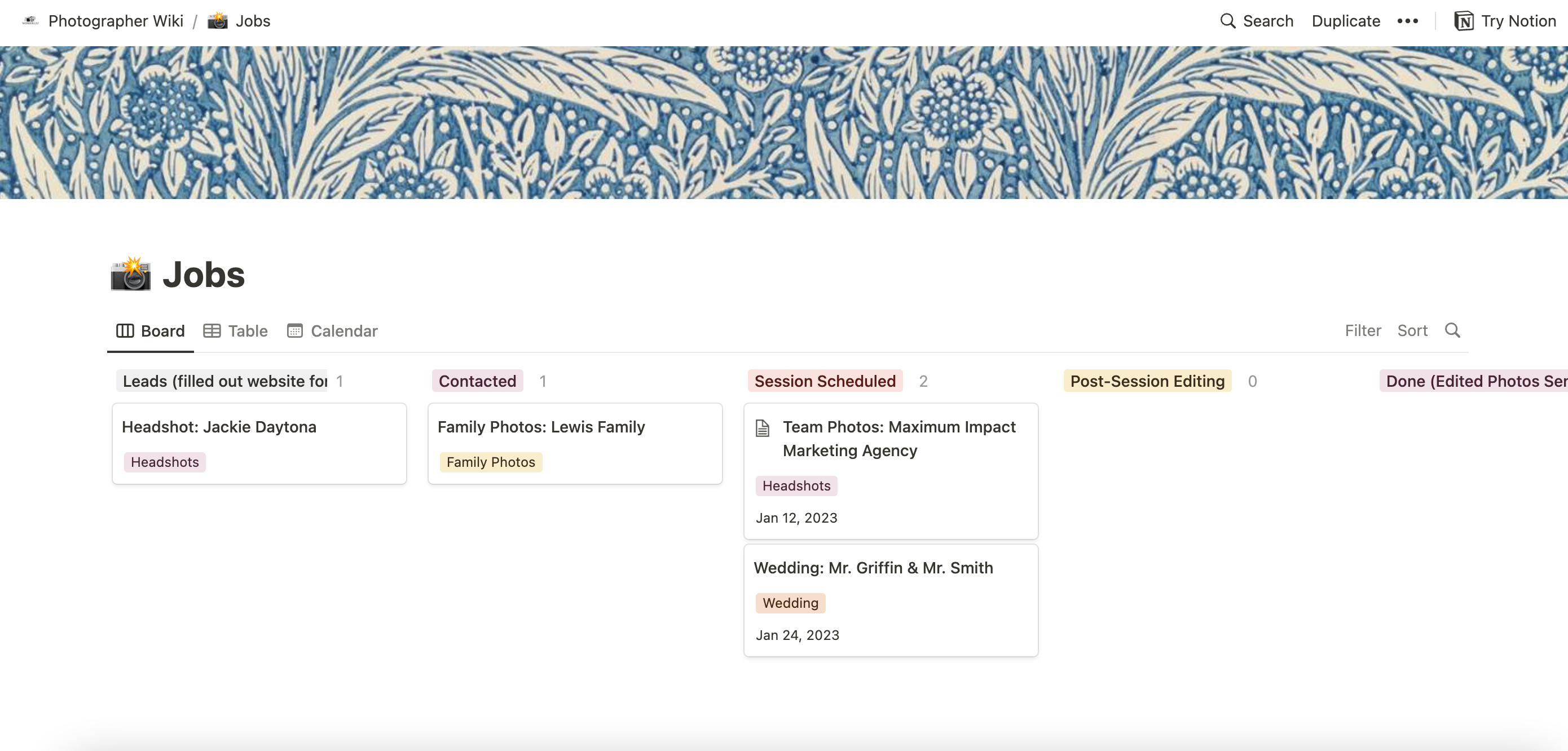Select the Board view tab

[x=151, y=331]
